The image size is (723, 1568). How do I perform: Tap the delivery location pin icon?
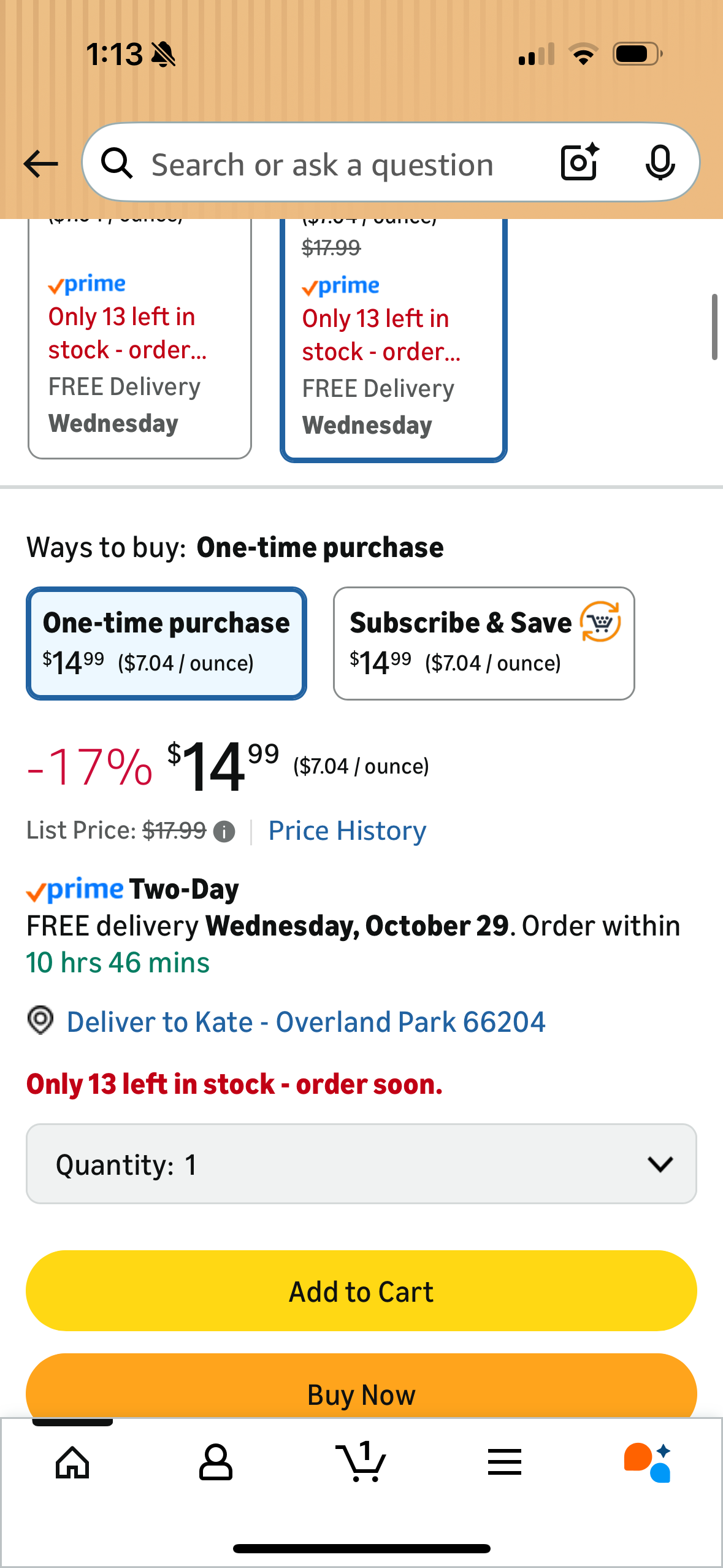(40, 1021)
